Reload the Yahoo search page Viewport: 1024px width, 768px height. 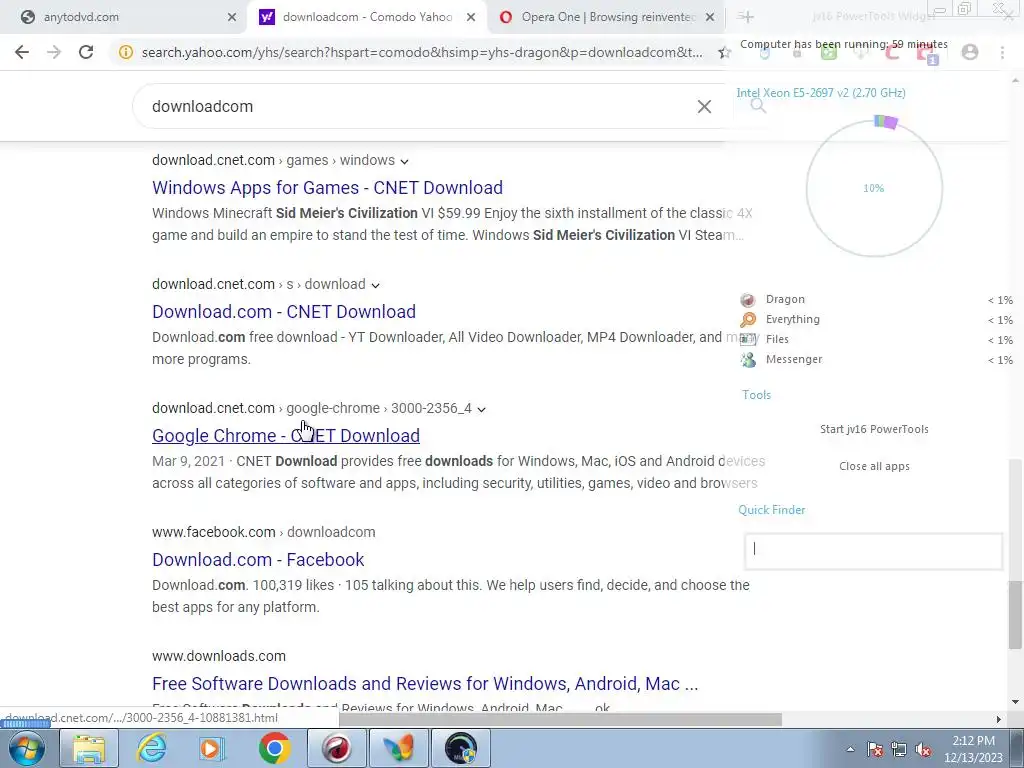[86, 52]
